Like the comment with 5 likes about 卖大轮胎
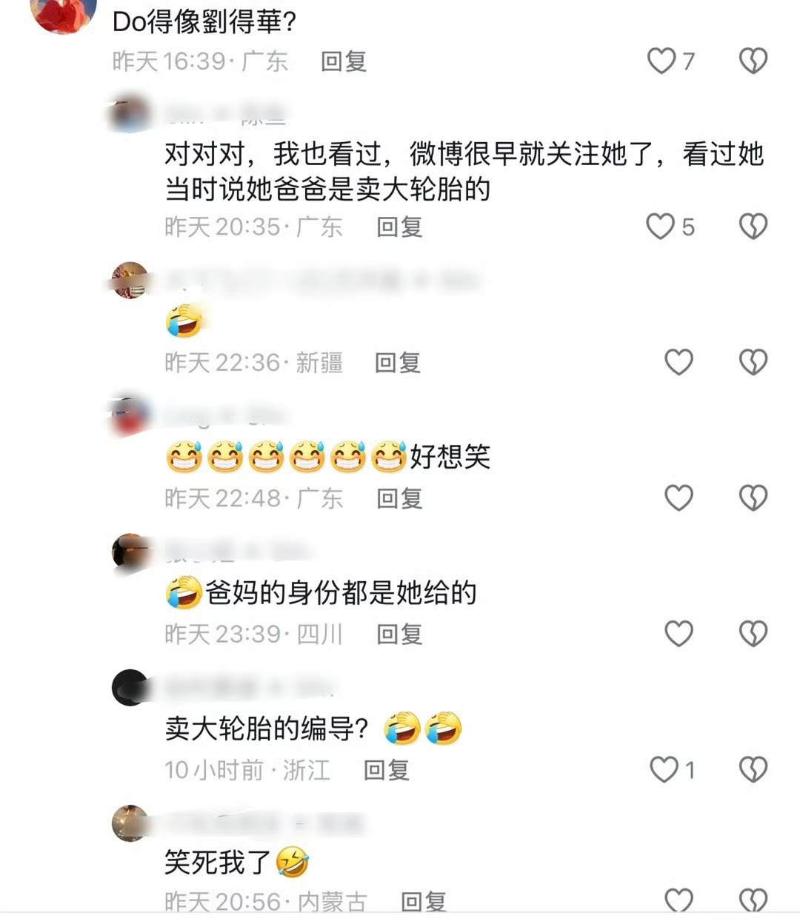Screen dimensions: 800x924 [x=660, y=226]
